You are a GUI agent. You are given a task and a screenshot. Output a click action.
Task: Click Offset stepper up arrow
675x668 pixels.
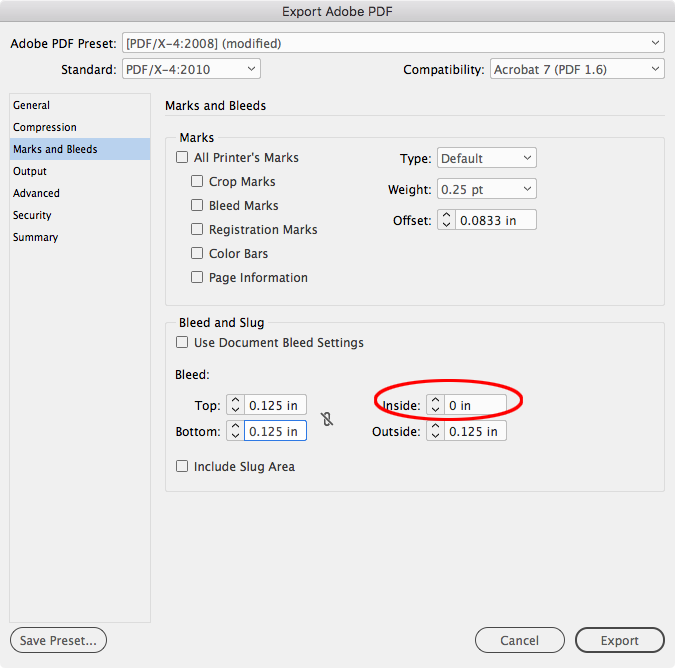click(x=446, y=215)
